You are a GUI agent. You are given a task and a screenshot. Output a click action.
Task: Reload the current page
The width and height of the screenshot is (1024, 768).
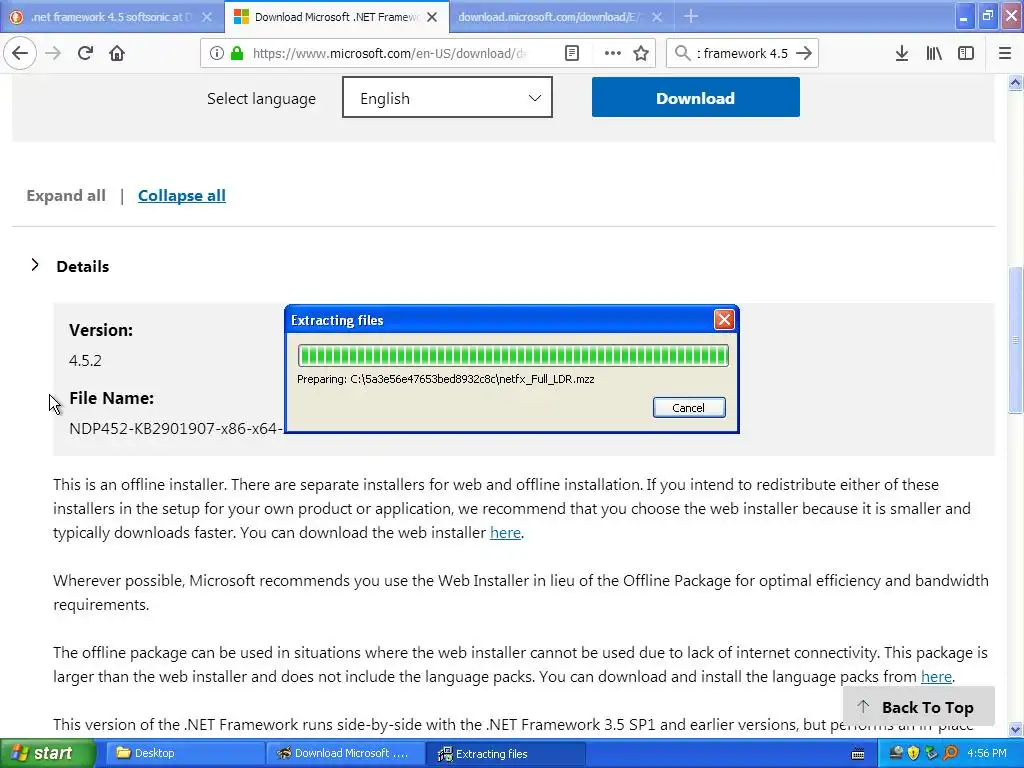85,53
